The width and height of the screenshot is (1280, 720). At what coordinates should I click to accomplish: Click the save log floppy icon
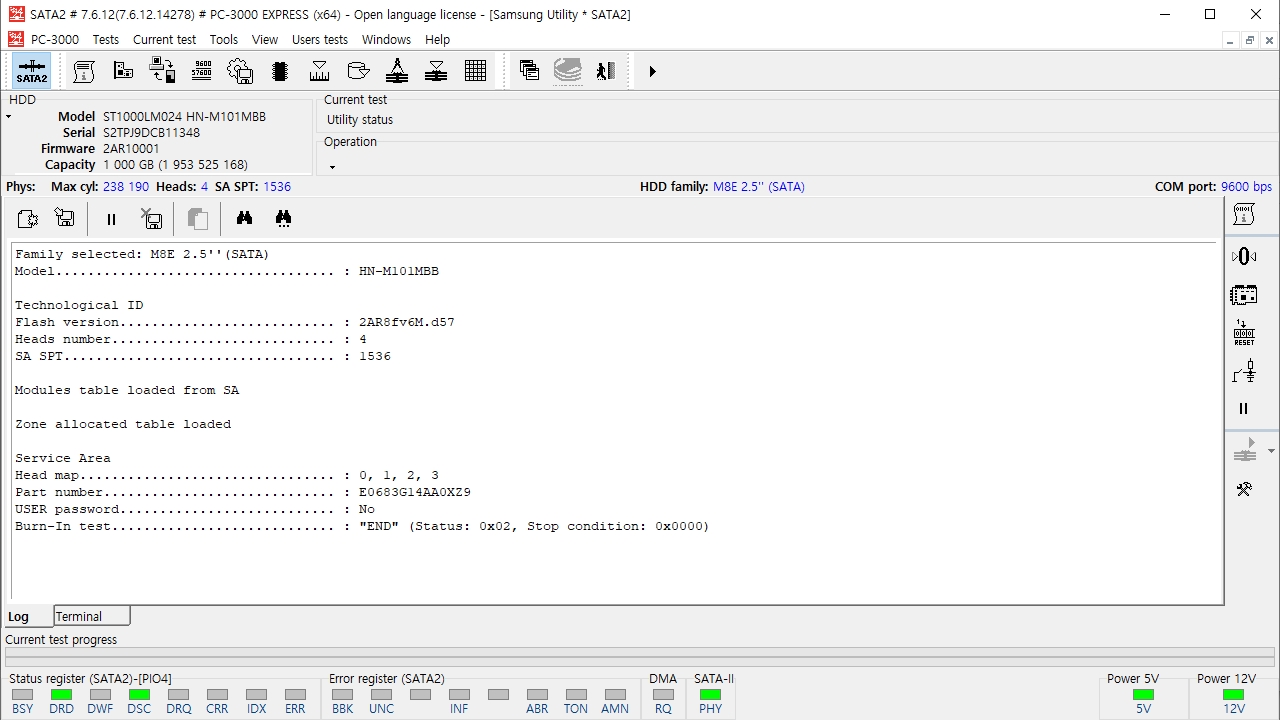pos(65,218)
